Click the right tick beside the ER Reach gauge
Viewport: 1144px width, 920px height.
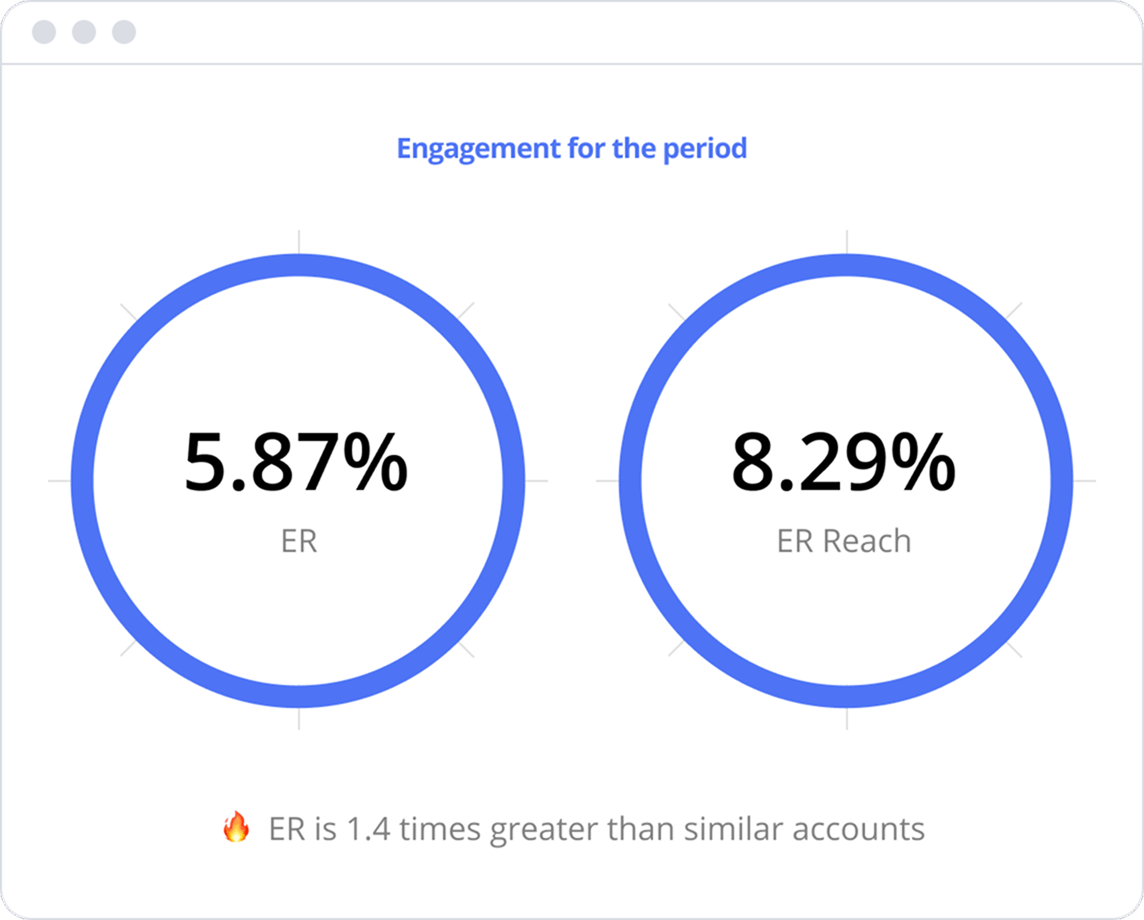click(x=1086, y=481)
